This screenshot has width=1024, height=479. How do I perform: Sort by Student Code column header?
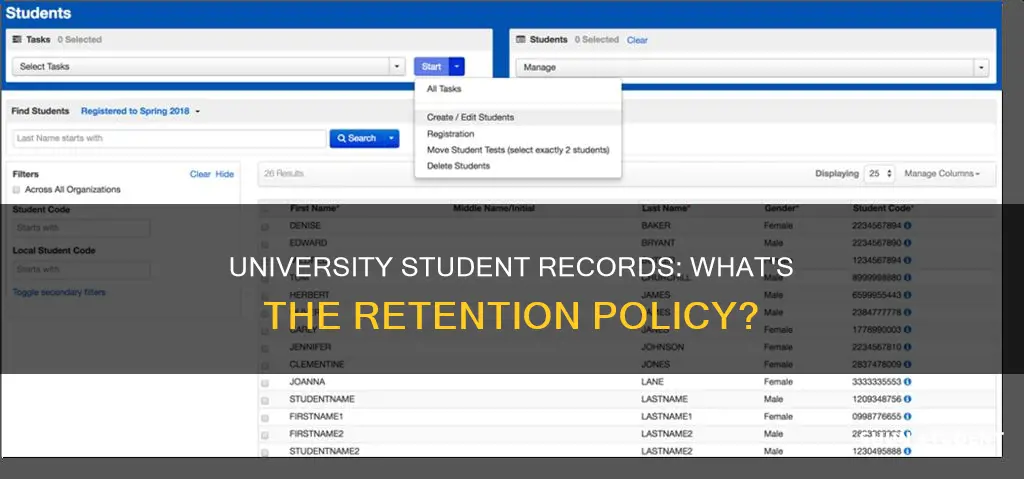pyautogui.click(x=884, y=208)
